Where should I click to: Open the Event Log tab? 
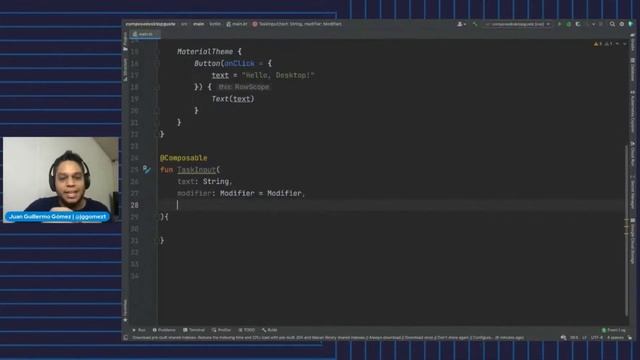pyautogui.click(x=614, y=330)
